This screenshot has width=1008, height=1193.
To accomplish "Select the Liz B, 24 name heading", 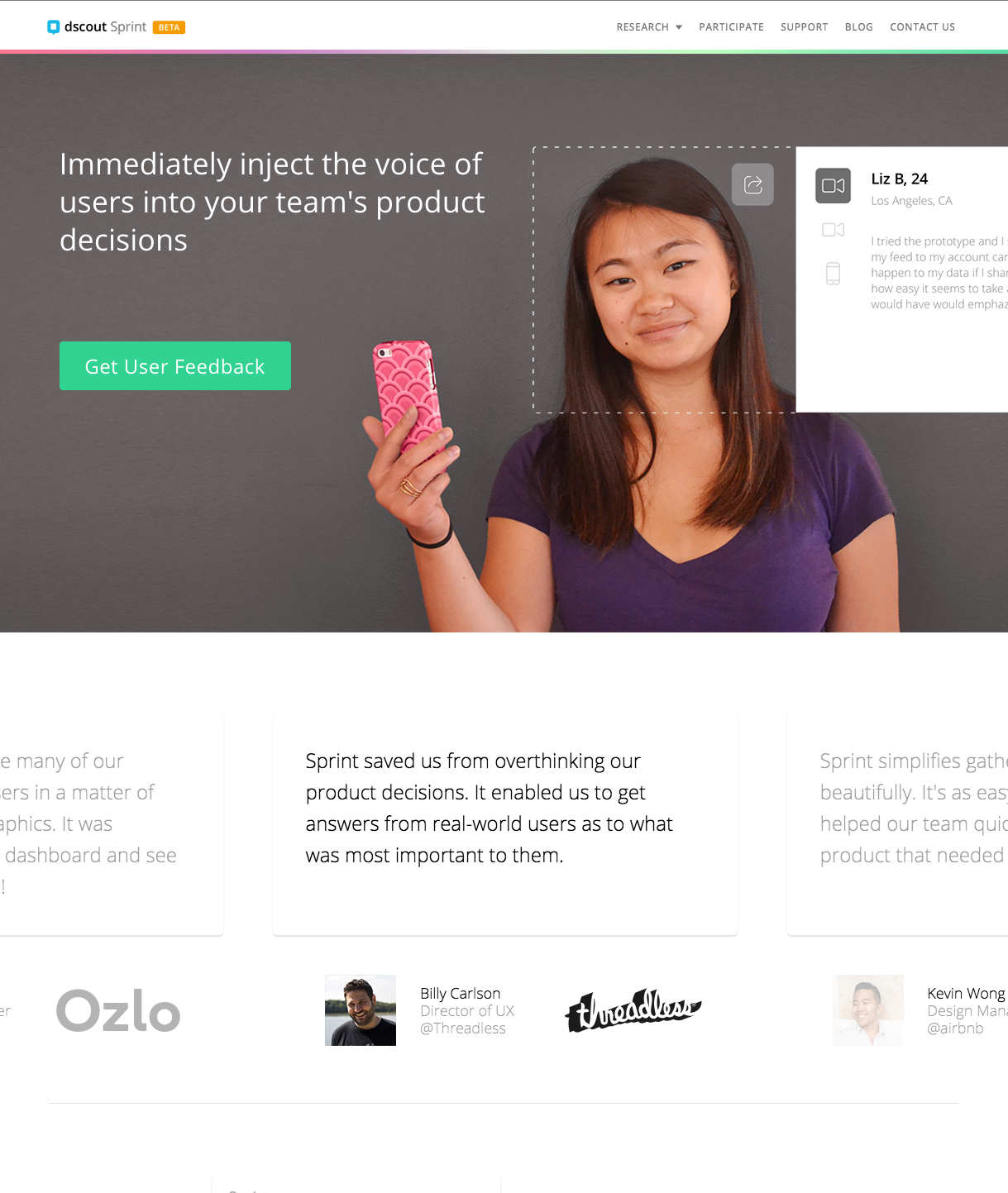I will 899,179.
